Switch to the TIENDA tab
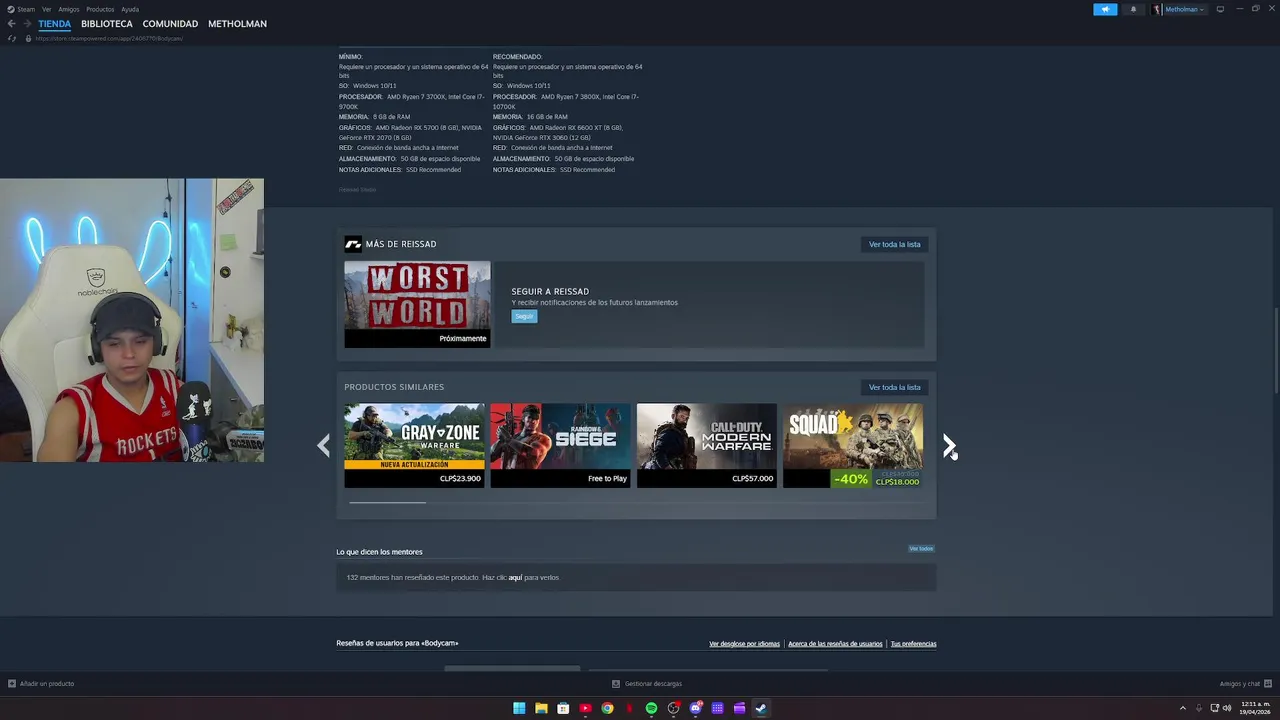The width and height of the screenshot is (1280, 720). click(x=55, y=24)
